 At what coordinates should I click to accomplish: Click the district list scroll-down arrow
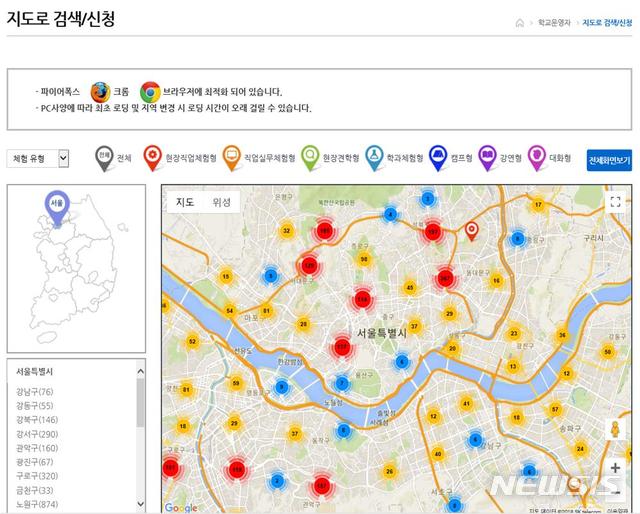pos(140,504)
